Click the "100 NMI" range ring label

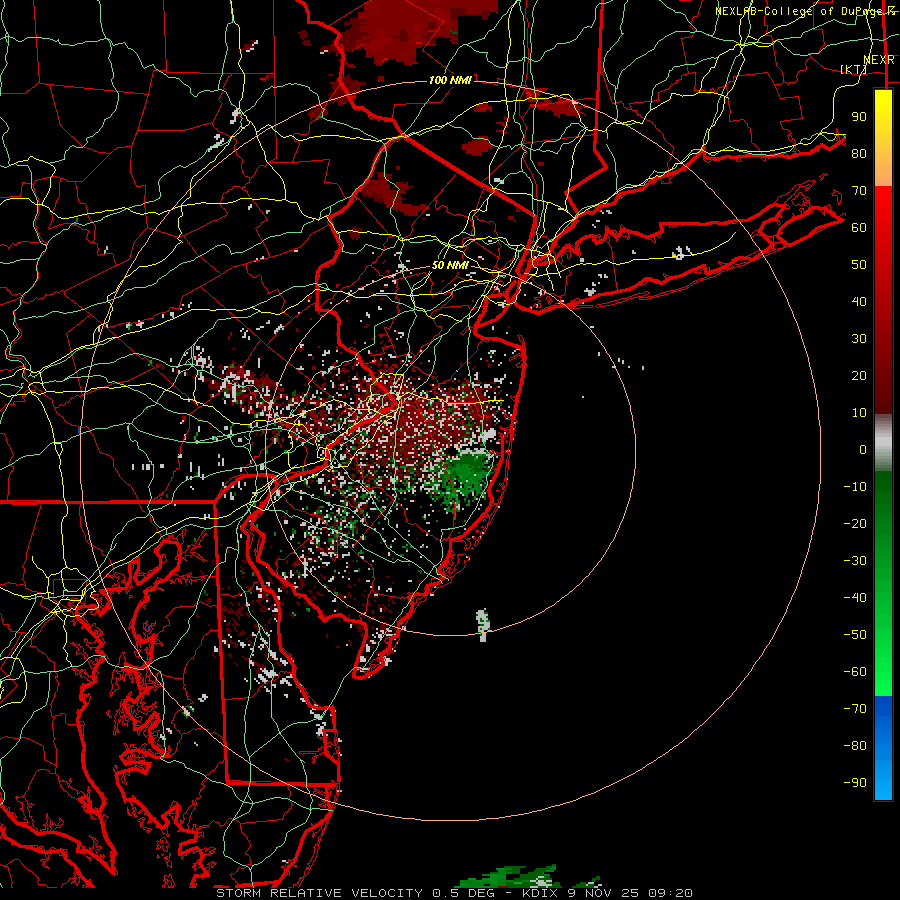(450, 80)
